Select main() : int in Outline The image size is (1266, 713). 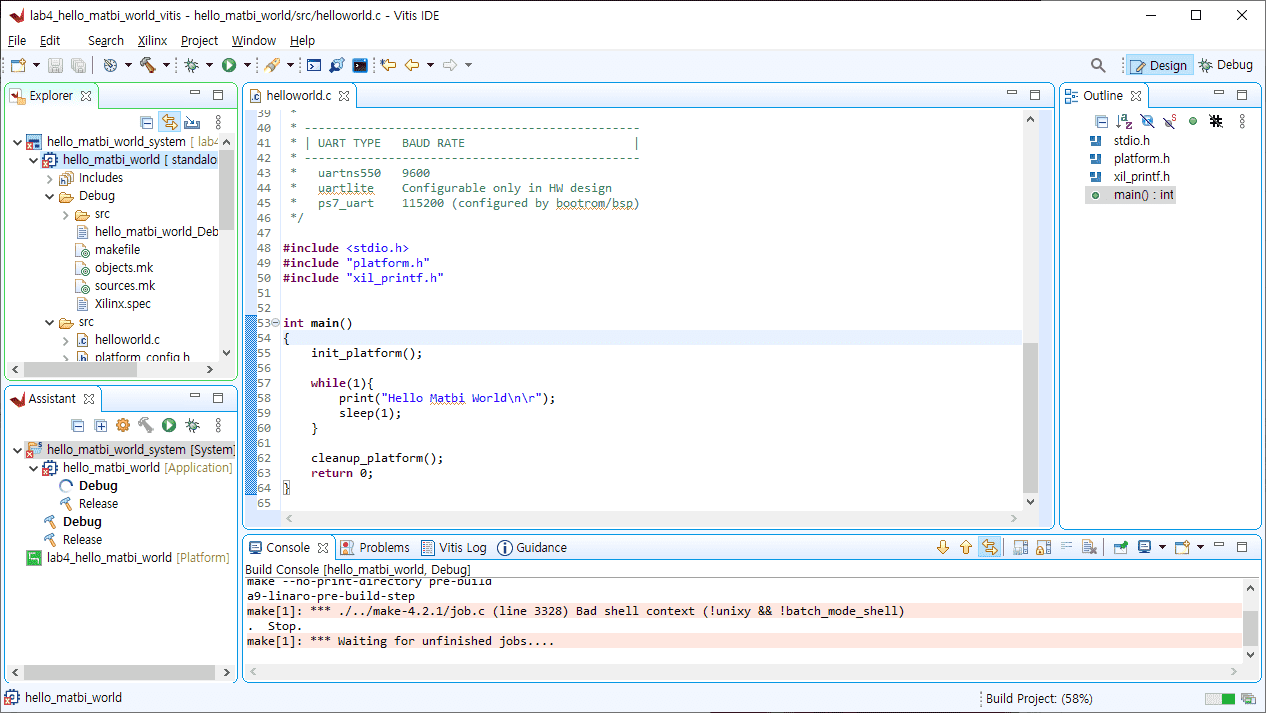point(1143,195)
